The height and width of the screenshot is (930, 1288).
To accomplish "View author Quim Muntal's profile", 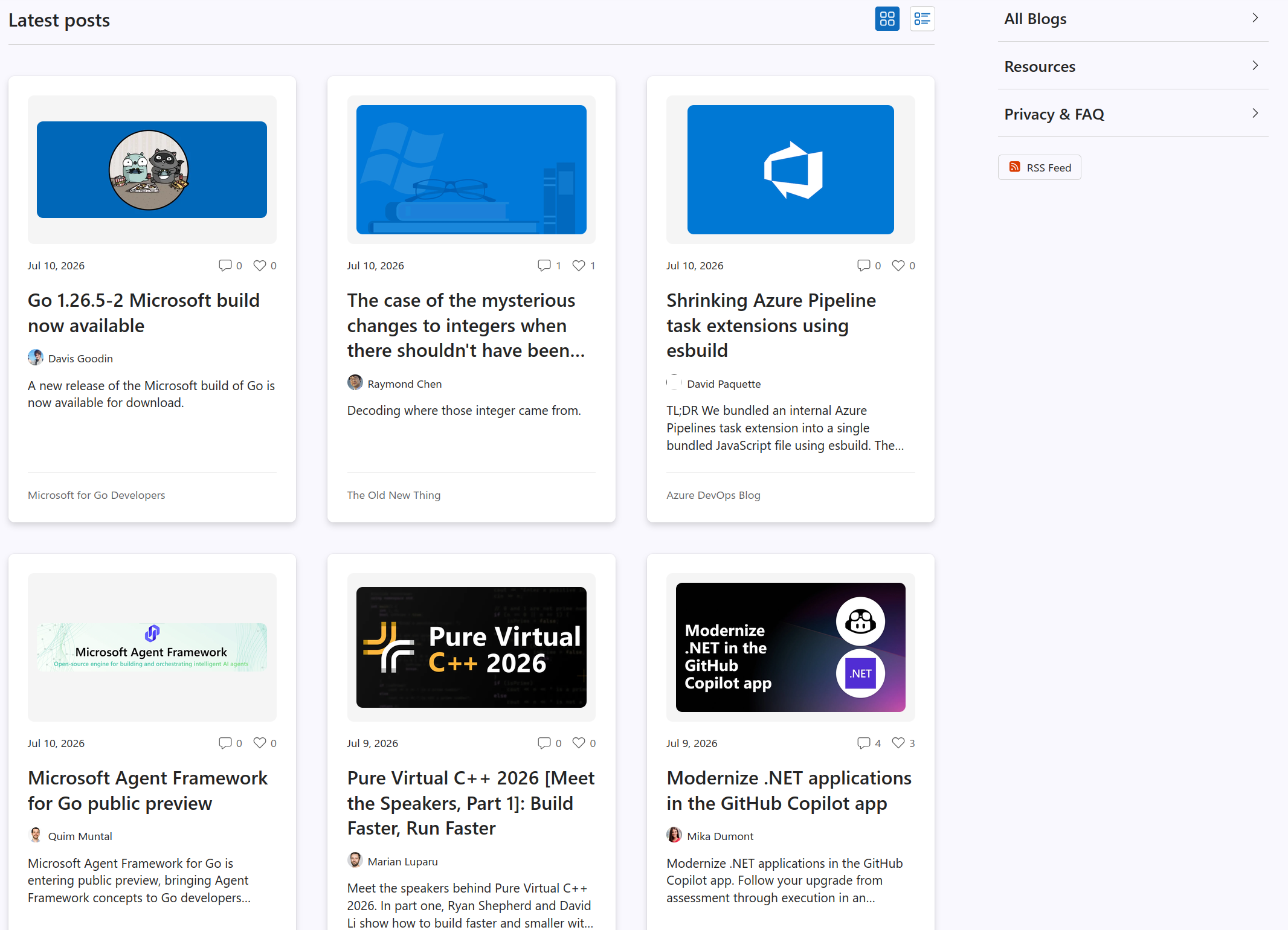I will [80, 836].
